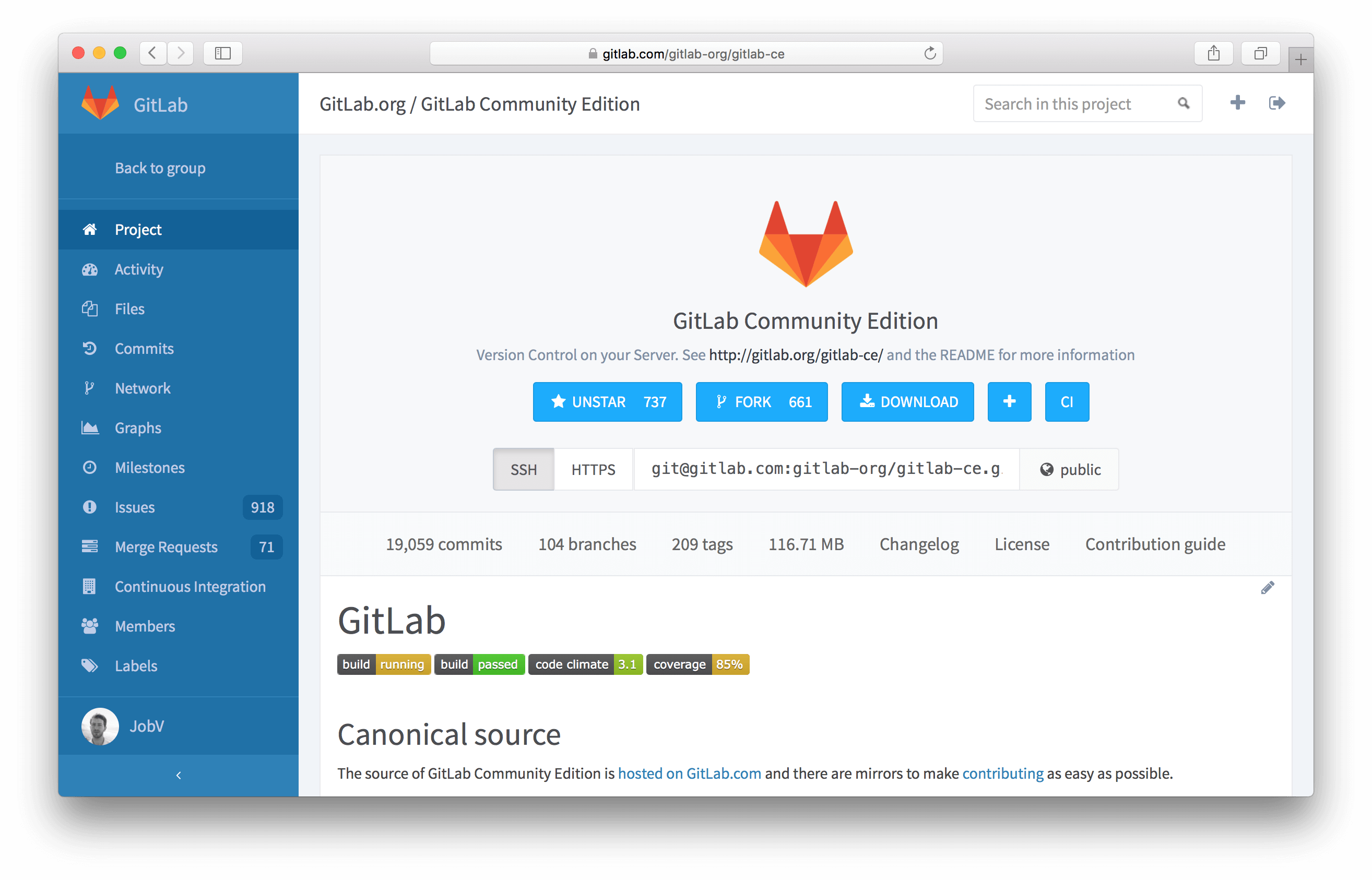Open the Changelog link
The height and width of the screenshot is (880, 1372).
pos(919,544)
